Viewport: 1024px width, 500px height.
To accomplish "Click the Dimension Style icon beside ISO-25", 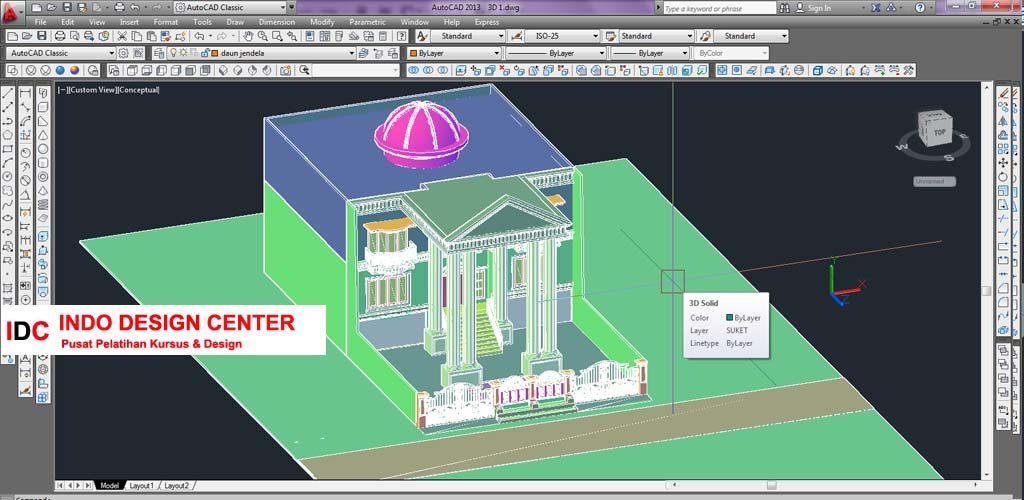I will [x=517, y=36].
